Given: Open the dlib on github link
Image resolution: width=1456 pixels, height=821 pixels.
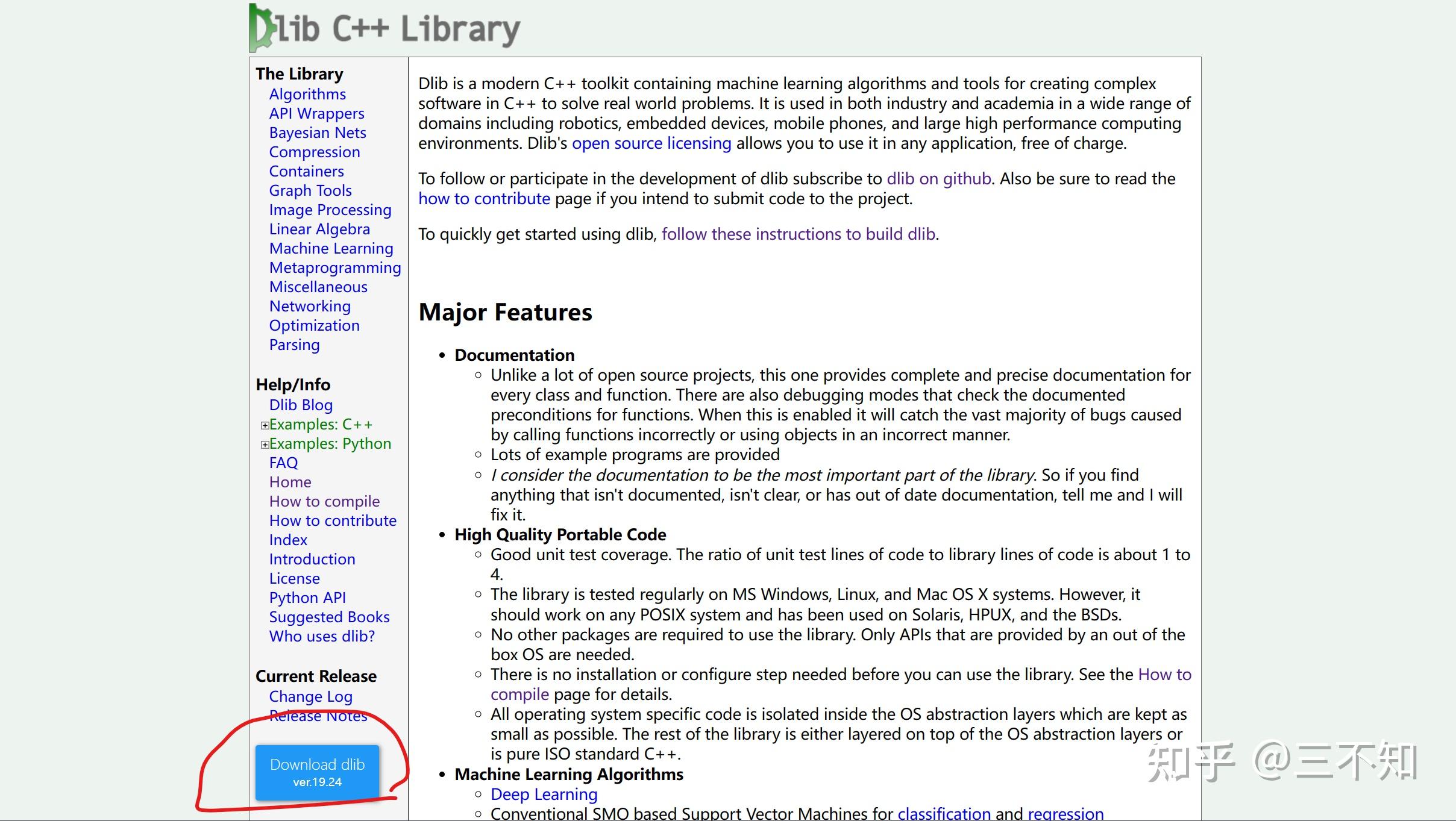Looking at the screenshot, I should 939,179.
